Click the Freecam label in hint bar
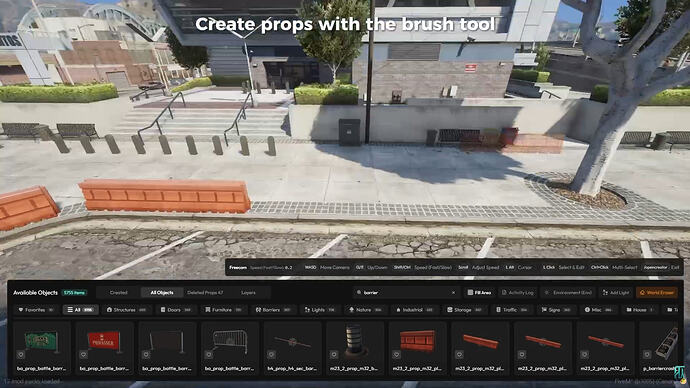This screenshot has width=690, height=388. pyautogui.click(x=238, y=267)
